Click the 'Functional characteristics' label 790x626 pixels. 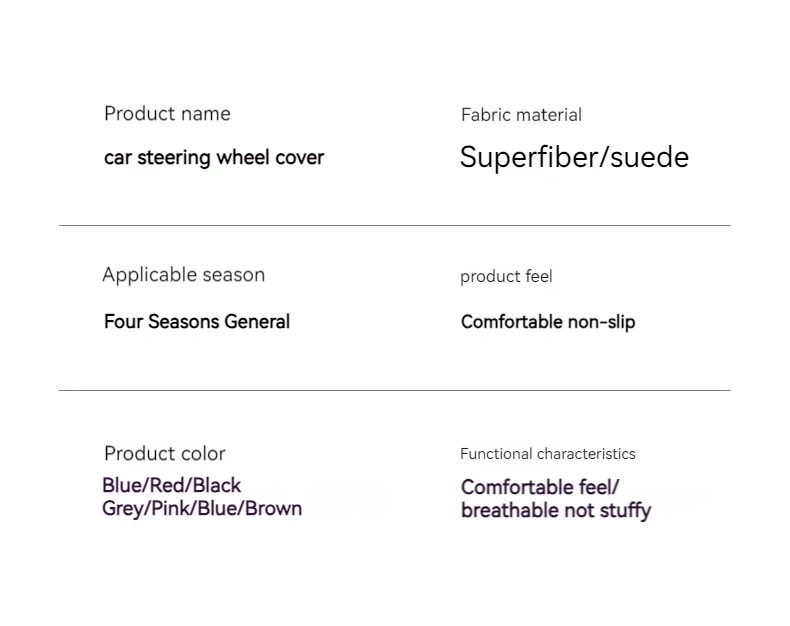548,454
